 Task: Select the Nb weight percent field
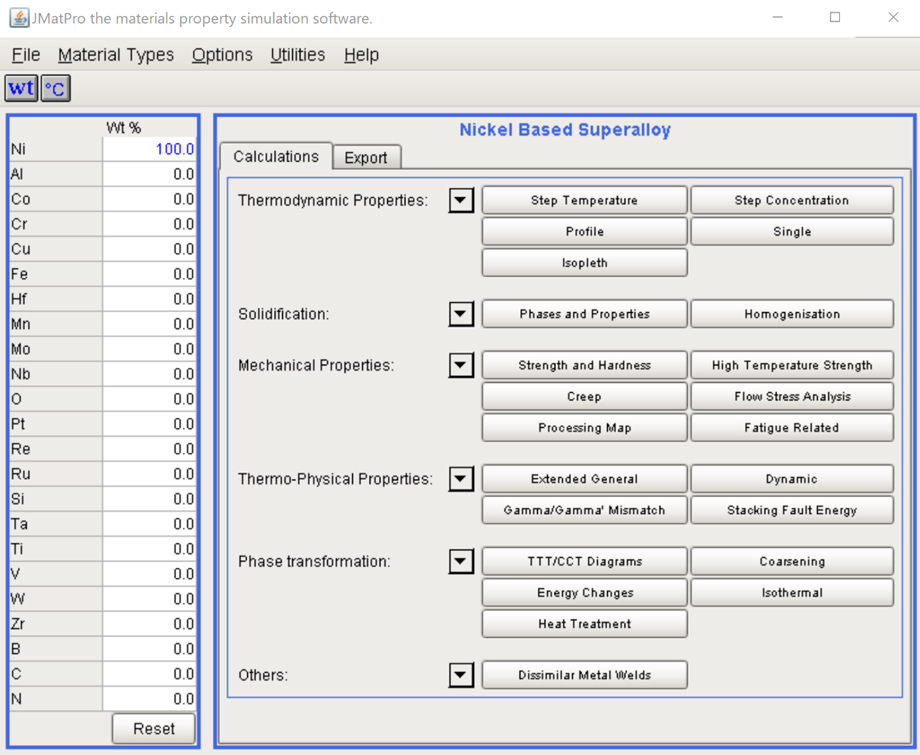tap(150, 374)
